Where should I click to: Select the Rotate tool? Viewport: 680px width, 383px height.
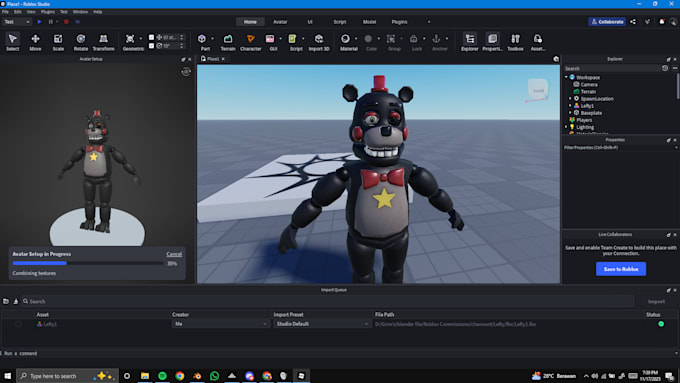tap(81, 42)
